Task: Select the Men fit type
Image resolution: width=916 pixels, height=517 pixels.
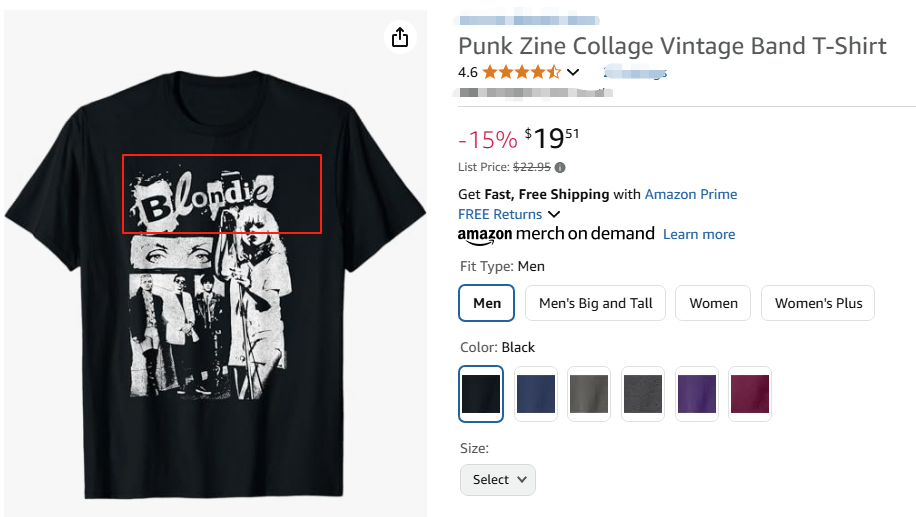Action: [487, 303]
